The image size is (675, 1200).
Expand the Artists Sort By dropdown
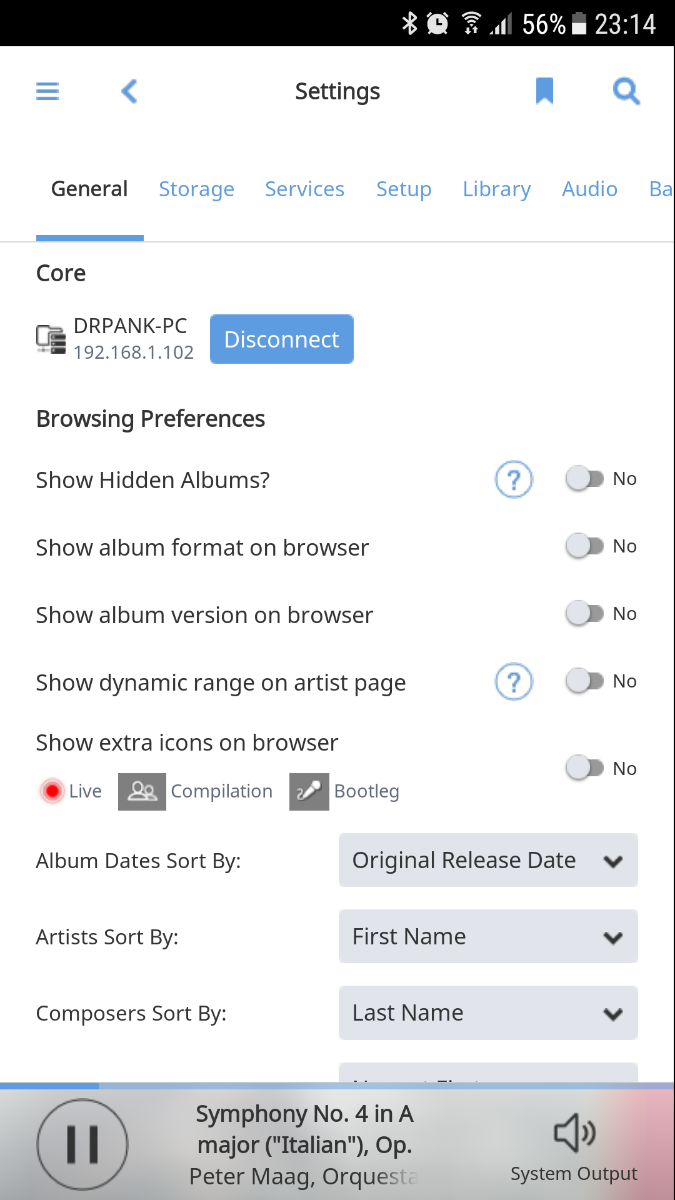(488, 937)
